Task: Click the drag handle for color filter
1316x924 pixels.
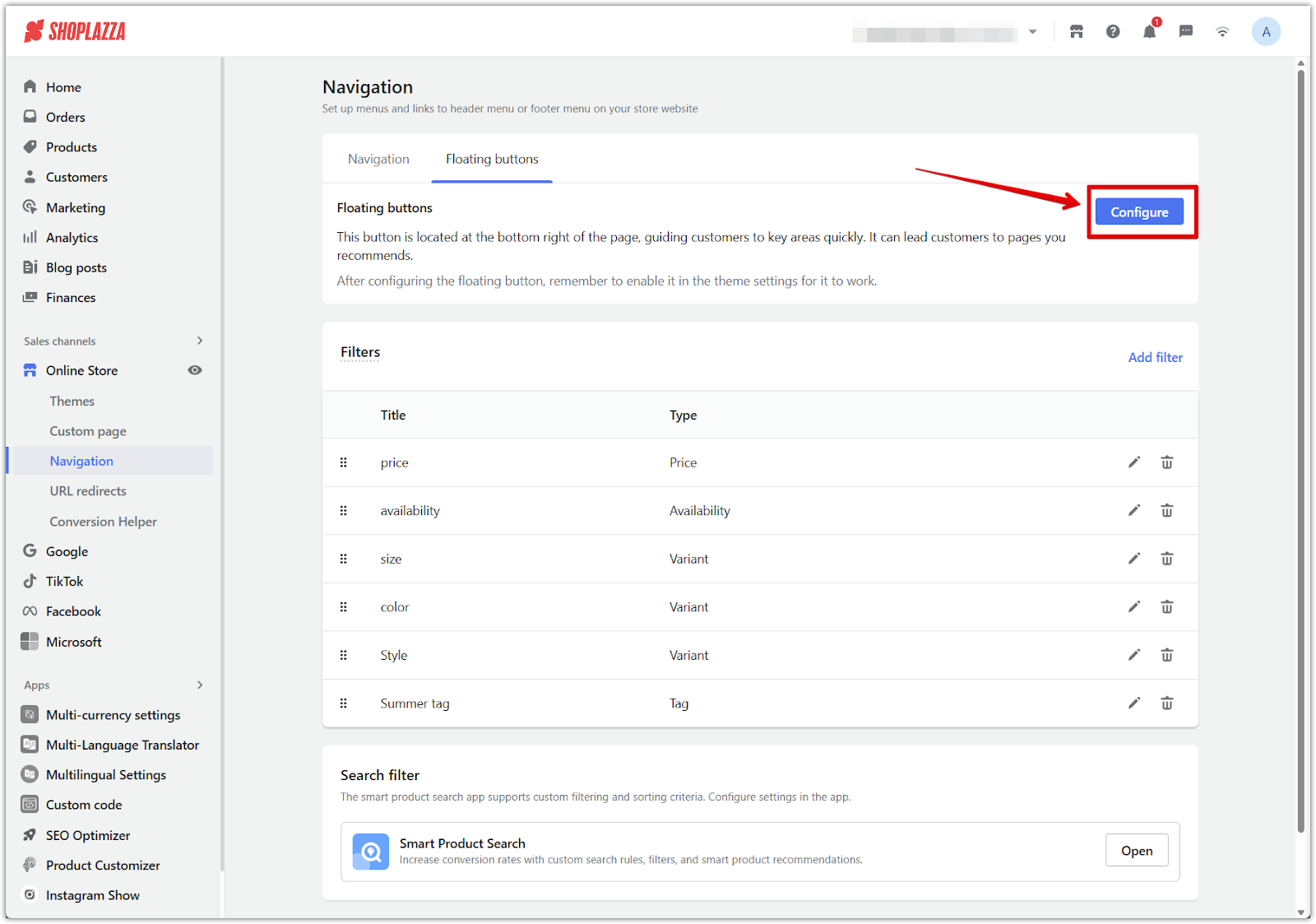Action: (344, 607)
